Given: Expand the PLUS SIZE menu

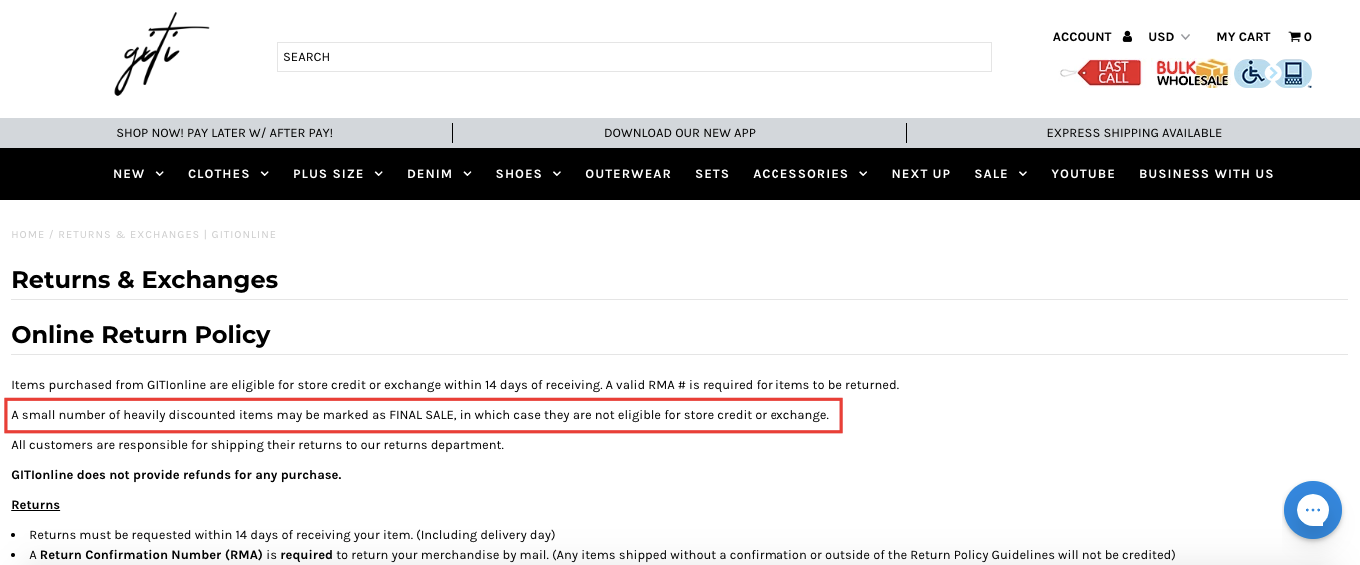Looking at the screenshot, I should 338,174.
